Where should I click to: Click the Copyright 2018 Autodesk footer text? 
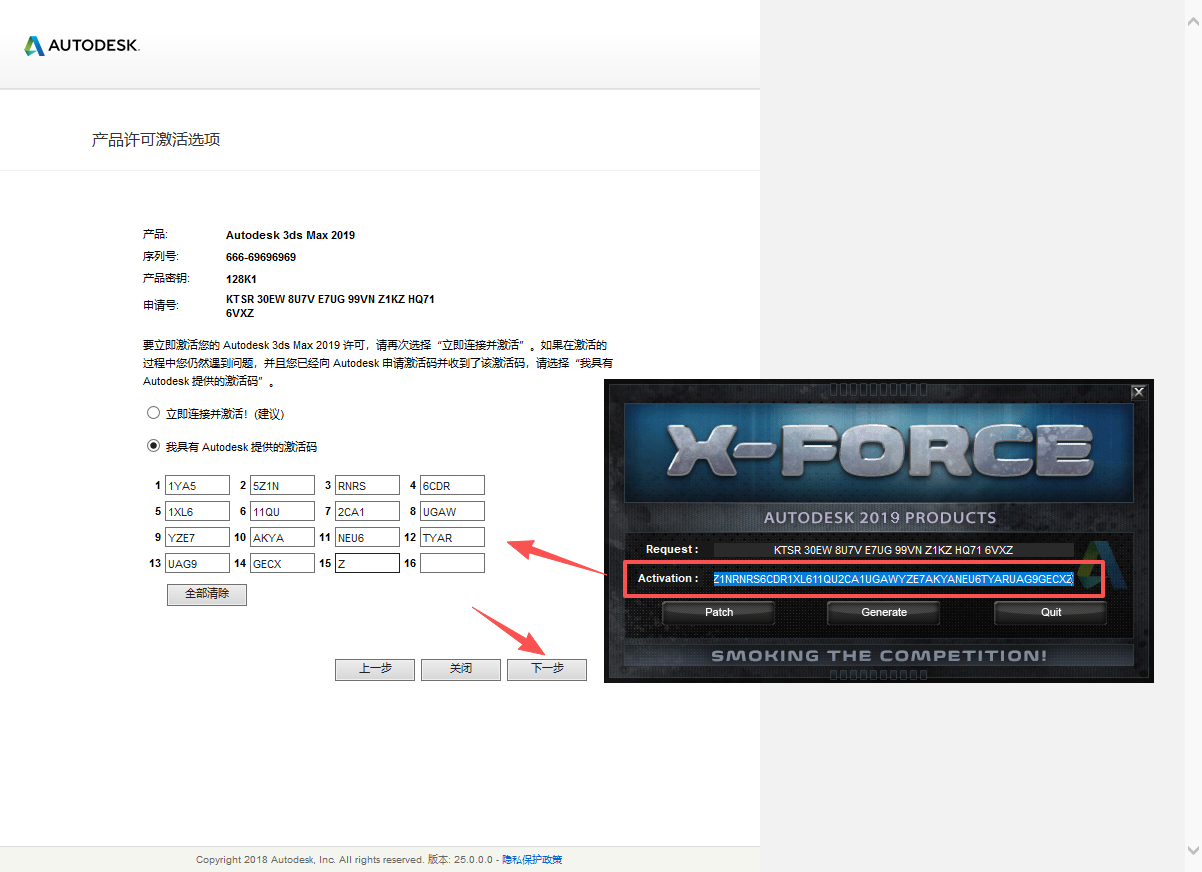(x=310, y=859)
